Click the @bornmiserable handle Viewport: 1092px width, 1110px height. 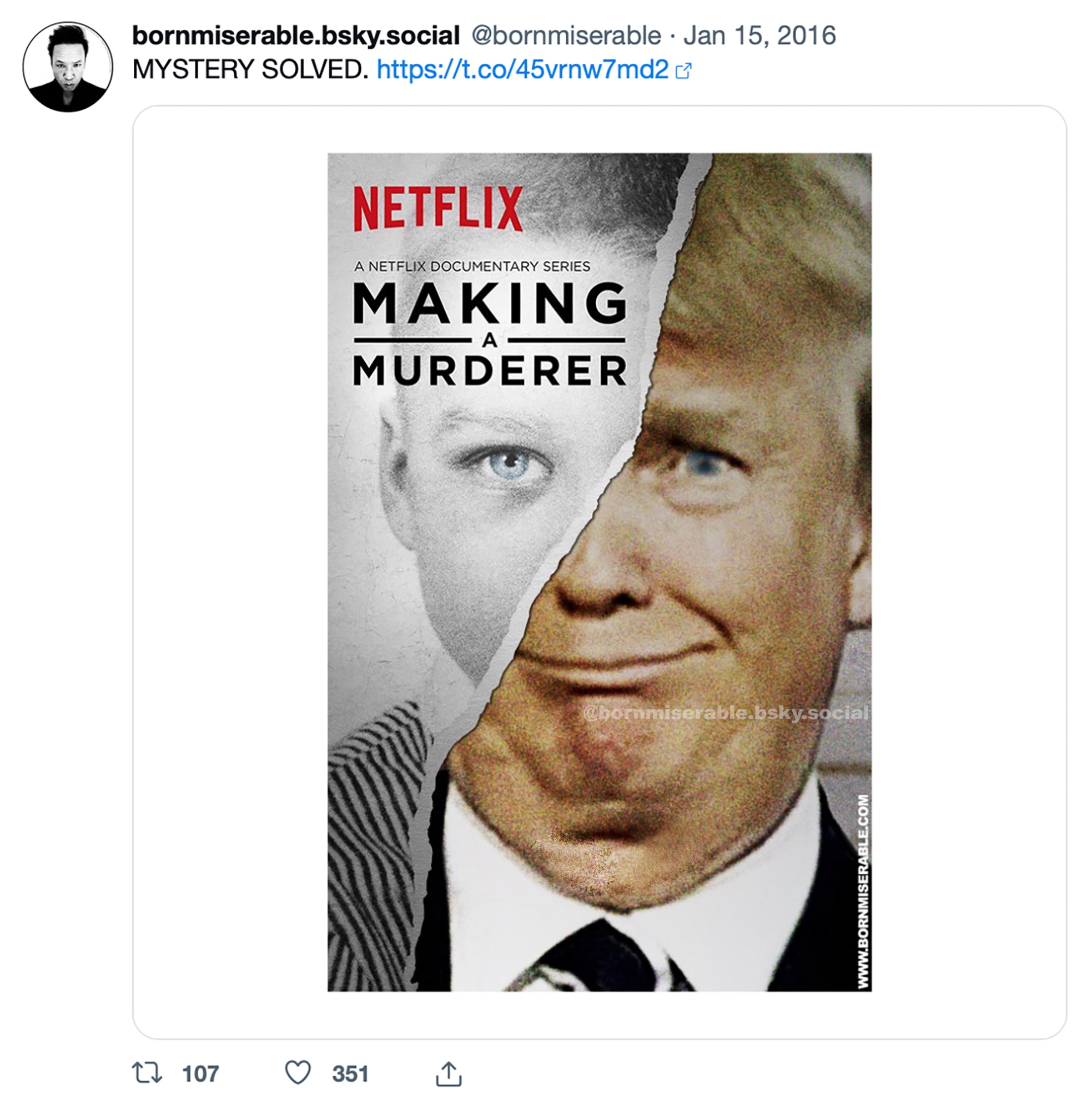pyautogui.click(x=566, y=36)
